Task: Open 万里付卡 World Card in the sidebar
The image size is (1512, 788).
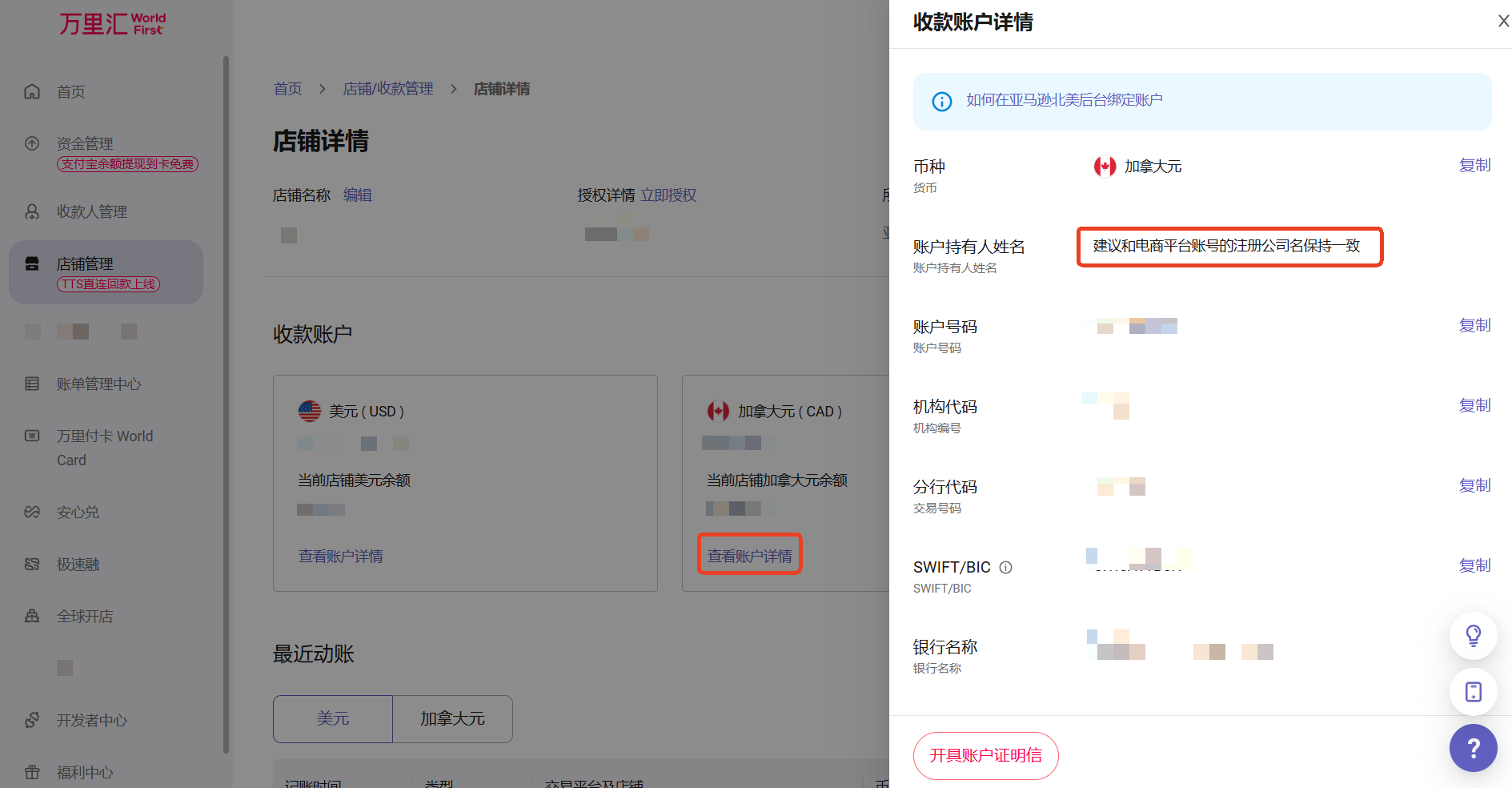Action: pos(105,448)
